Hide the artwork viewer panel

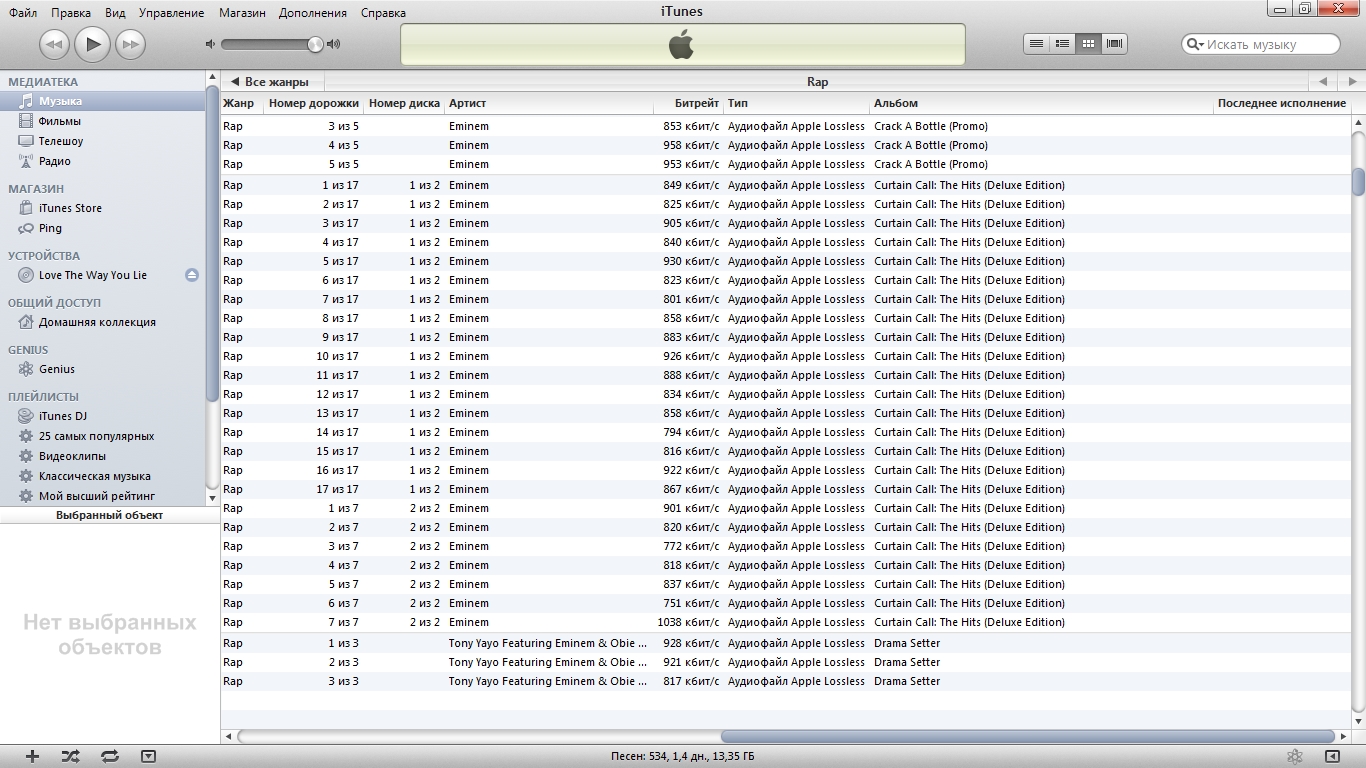(148, 757)
